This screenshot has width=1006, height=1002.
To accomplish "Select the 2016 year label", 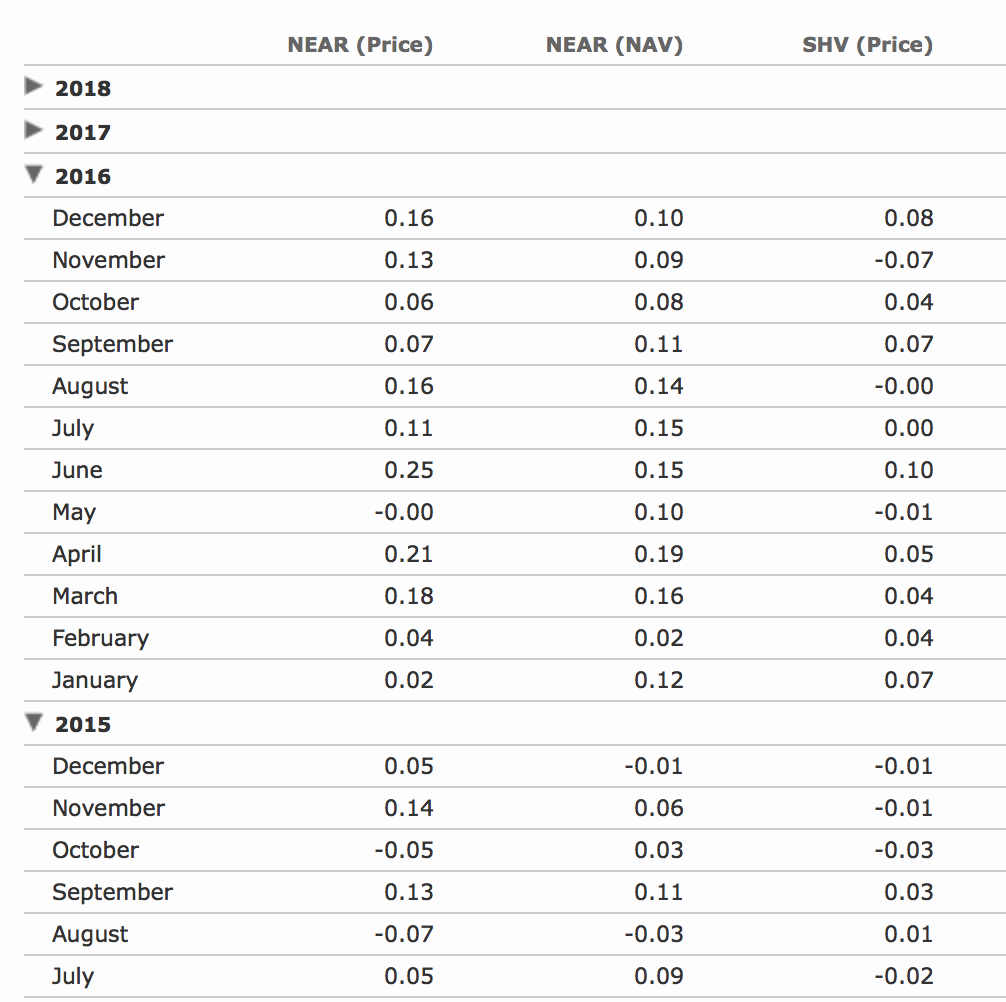I will [x=83, y=176].
